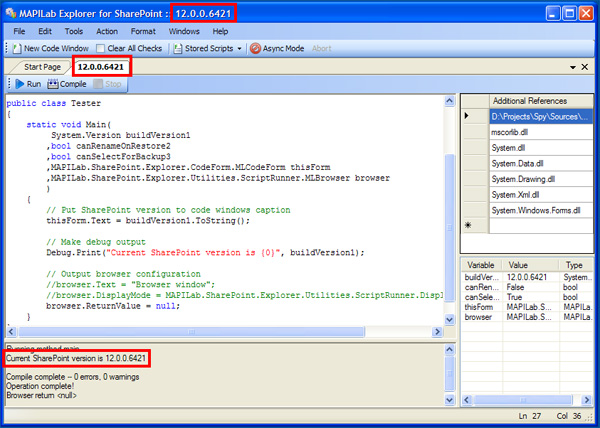This screenshot has height=428, width=600.
Task: Click the Compile toolbar icon
Action: pos(53,84)
